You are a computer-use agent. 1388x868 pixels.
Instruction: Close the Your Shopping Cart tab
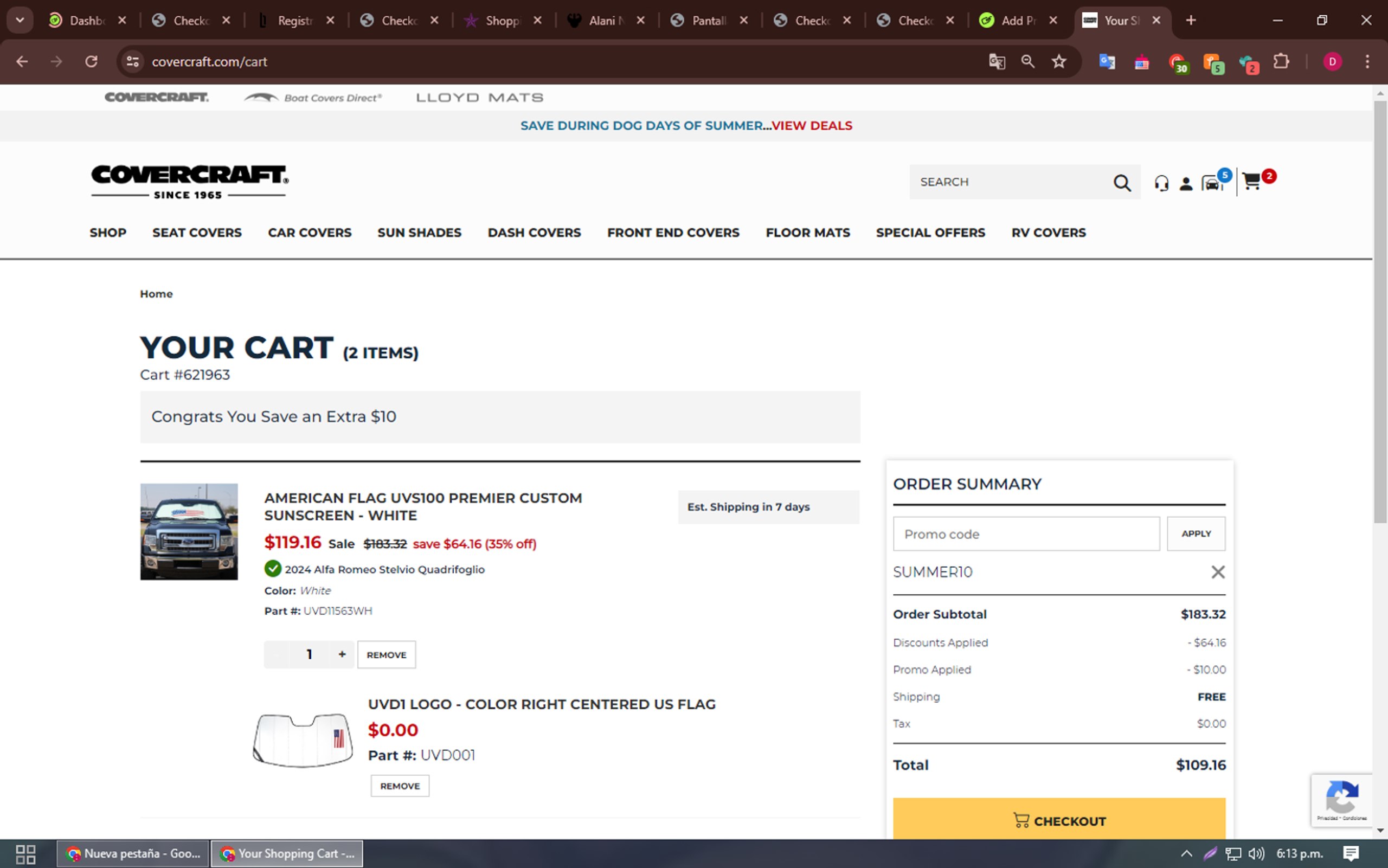(1156, 21)
